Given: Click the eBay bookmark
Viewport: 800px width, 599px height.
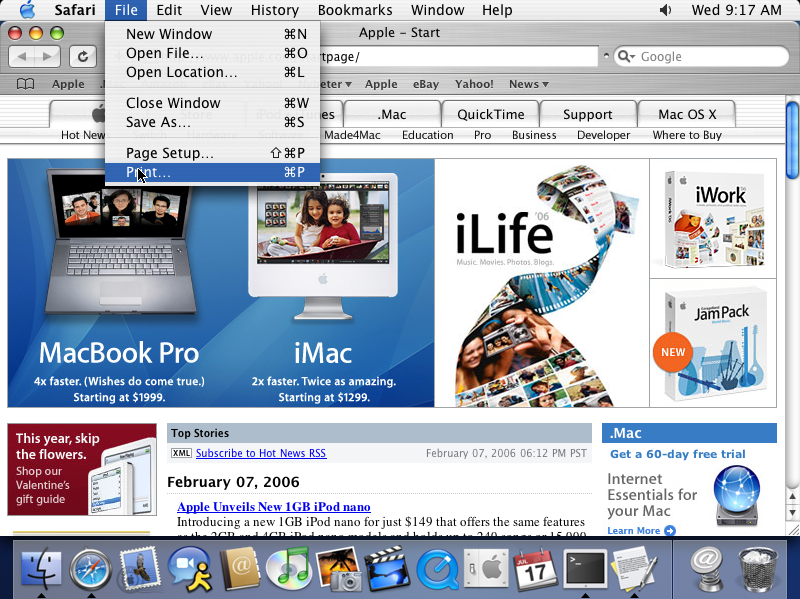Looking at the screenshot, I should [426, 84].
